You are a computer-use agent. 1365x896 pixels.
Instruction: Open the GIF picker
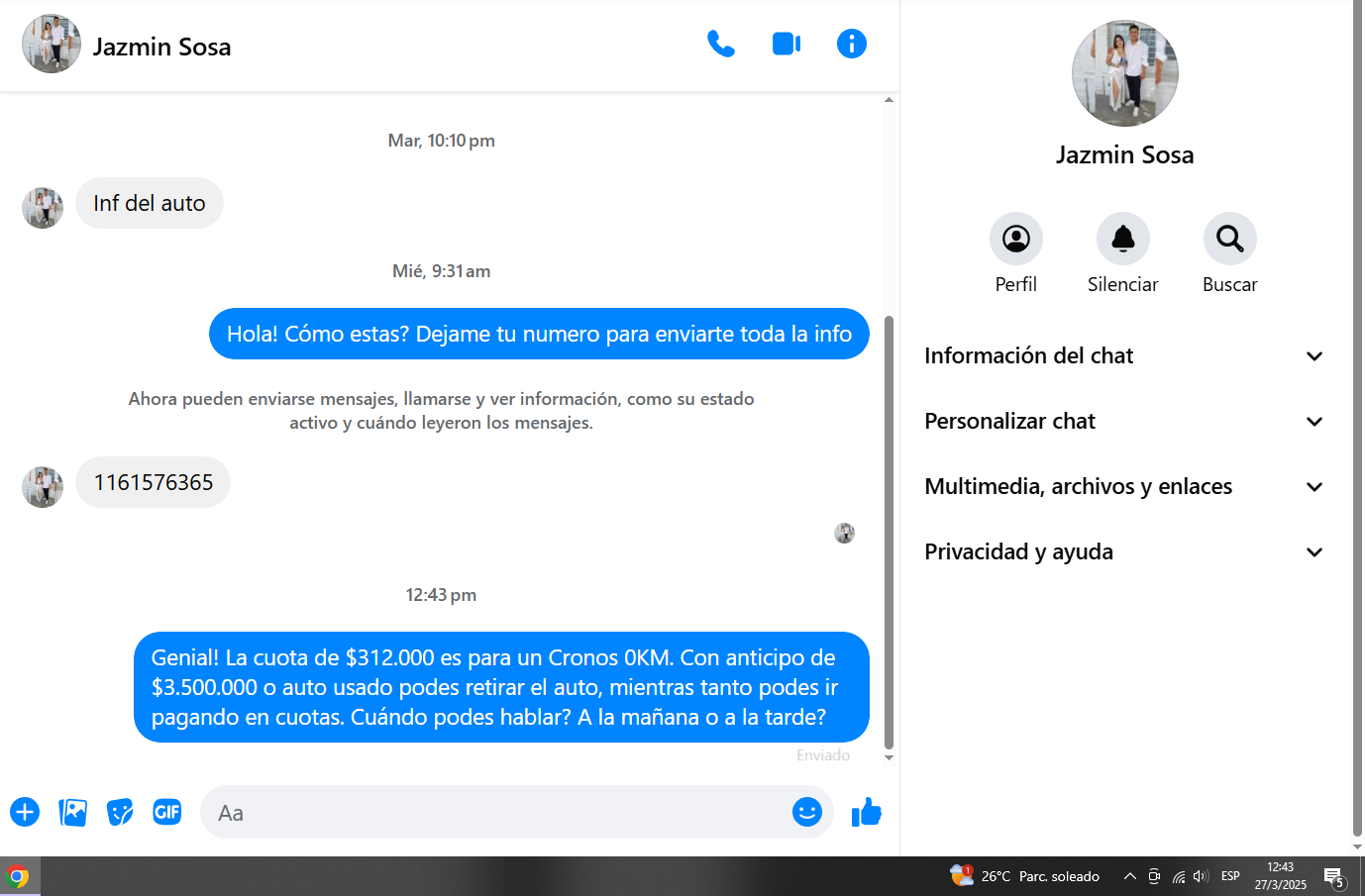[167, 813]
